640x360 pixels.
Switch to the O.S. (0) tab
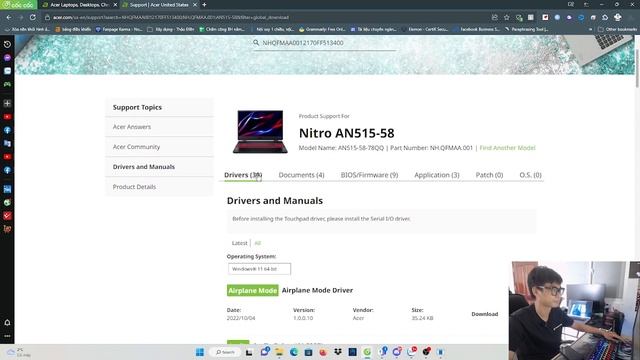pos(530,175)
